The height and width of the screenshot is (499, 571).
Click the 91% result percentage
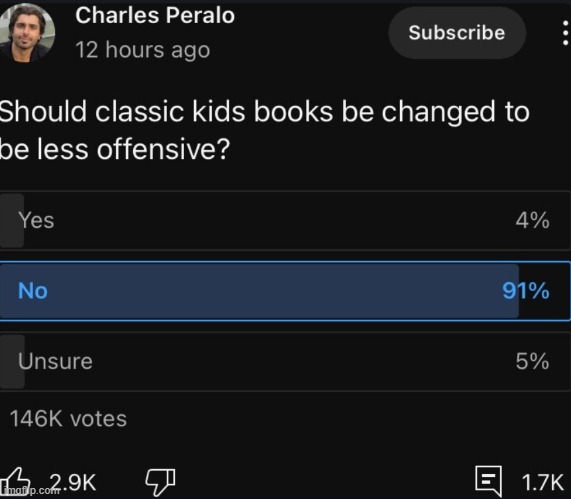click(x=525, y=291)
